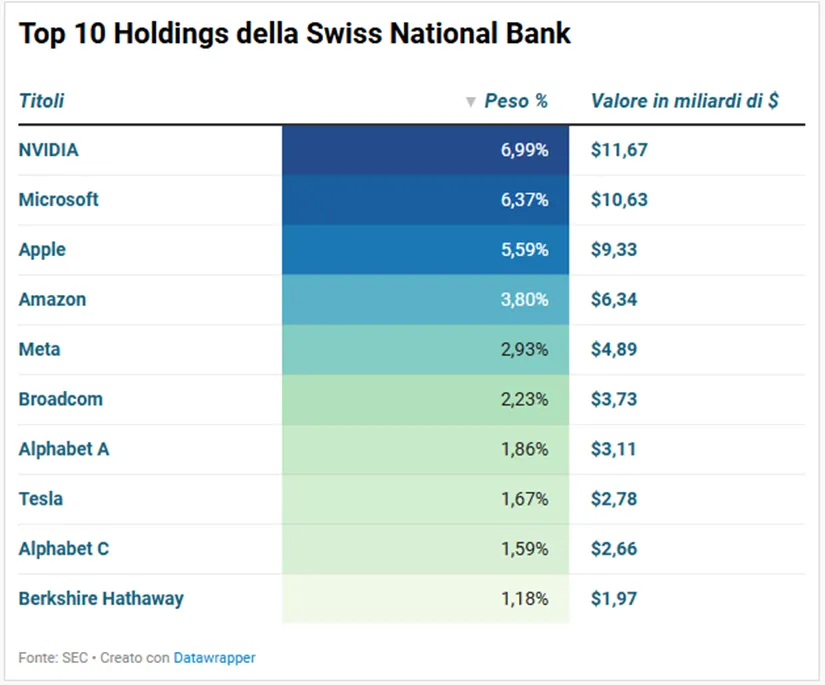Screen dimensions: 825x685
Task: Sort table by Peso % column header
Action: [516, 100]
